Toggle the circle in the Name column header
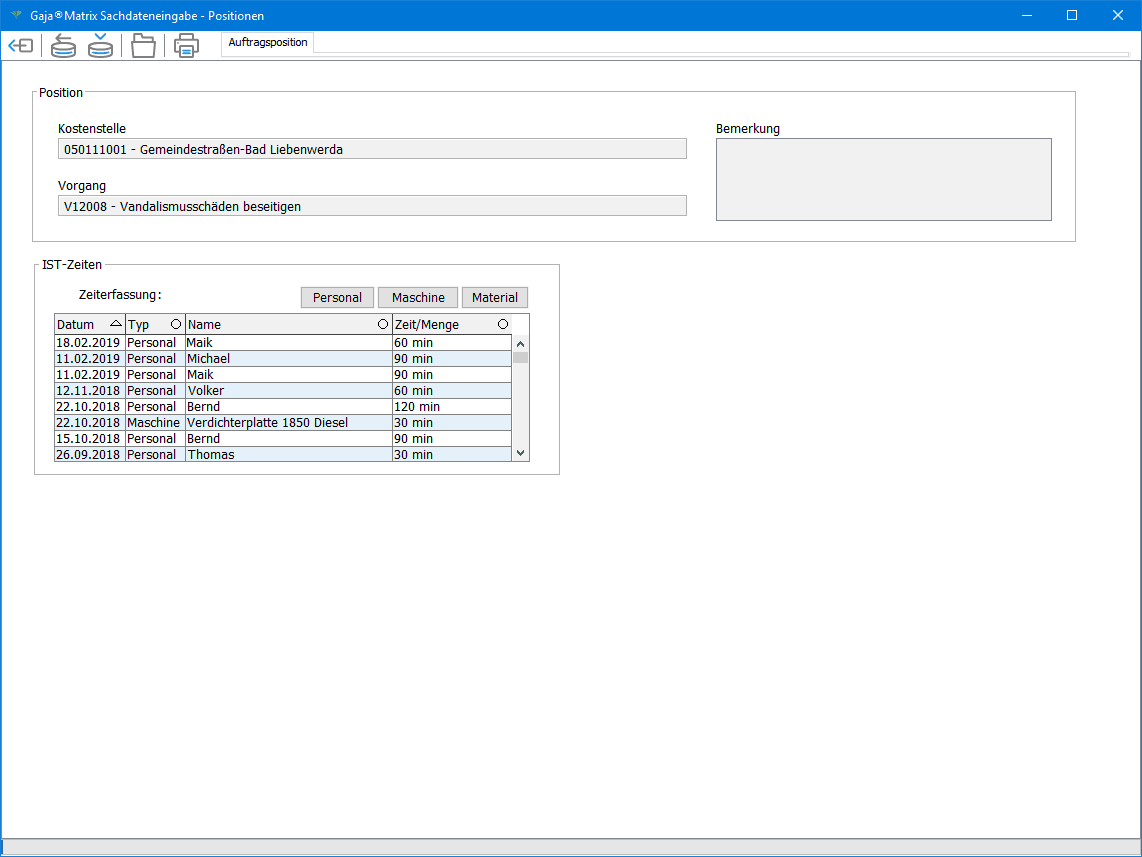This screenshot has height=857, width=1142. pos(383,324)
